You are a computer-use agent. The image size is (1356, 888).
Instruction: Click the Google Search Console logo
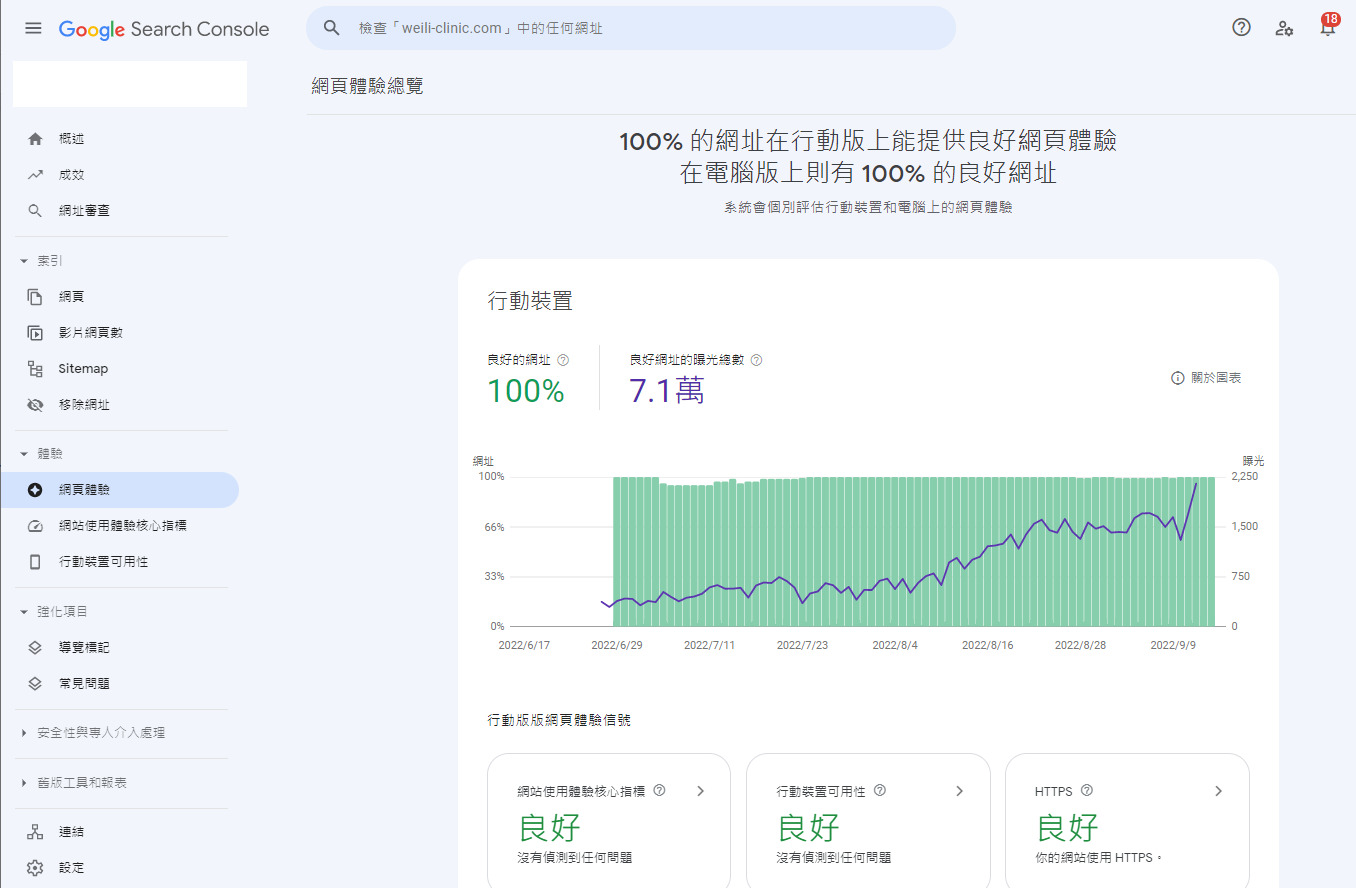164,29
